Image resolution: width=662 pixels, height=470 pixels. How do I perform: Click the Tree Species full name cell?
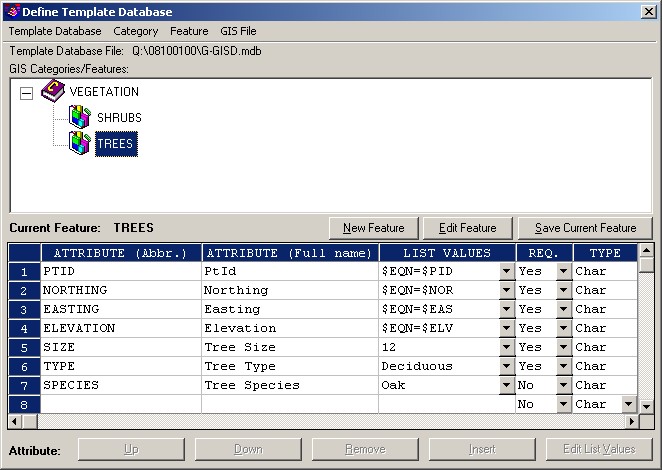(290, 385)
